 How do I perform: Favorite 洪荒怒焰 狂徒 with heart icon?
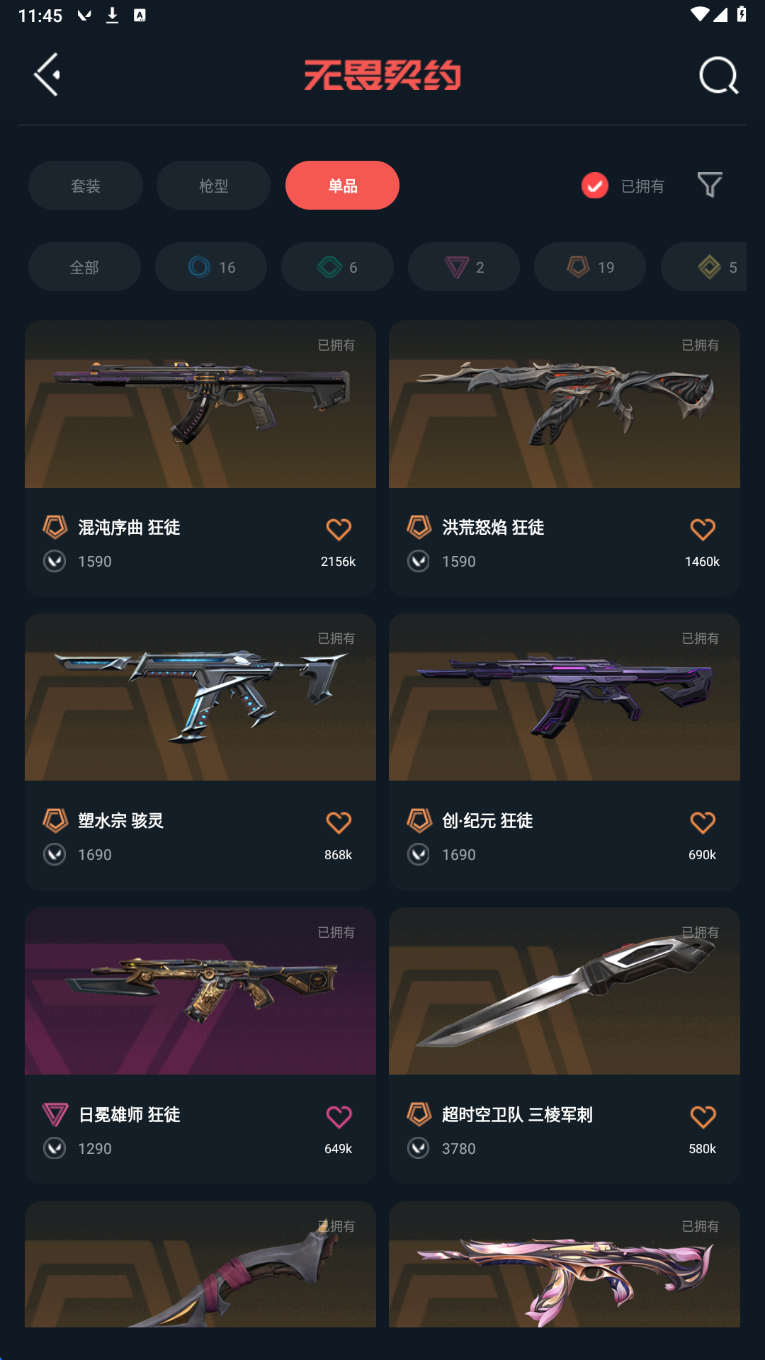(x=703, y=529)
